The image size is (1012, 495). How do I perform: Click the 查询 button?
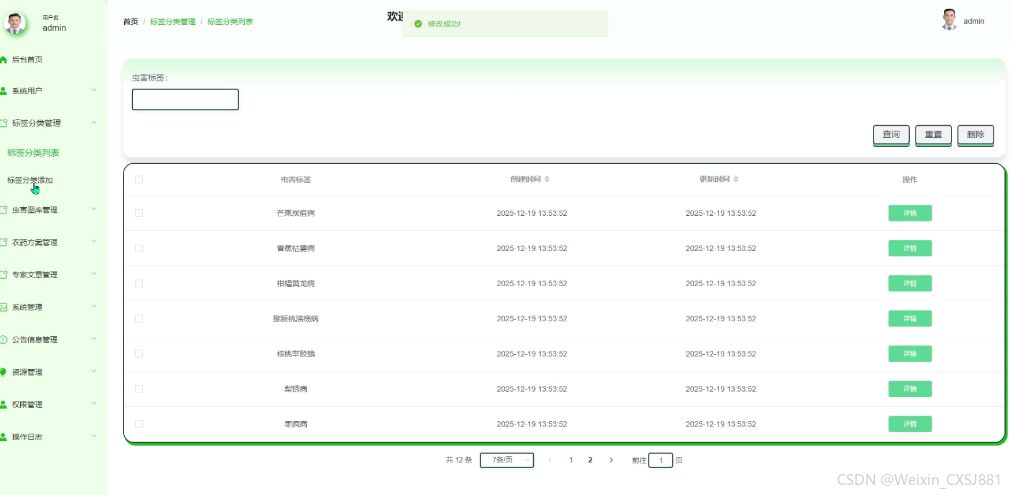(891, 135)
